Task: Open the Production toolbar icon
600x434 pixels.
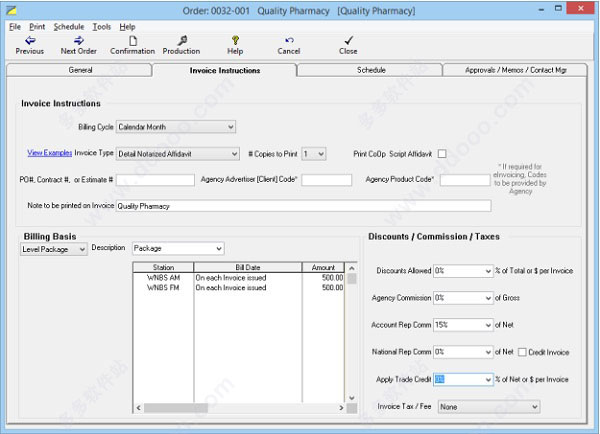Action: pyautogui.click(x=181, y=45)
